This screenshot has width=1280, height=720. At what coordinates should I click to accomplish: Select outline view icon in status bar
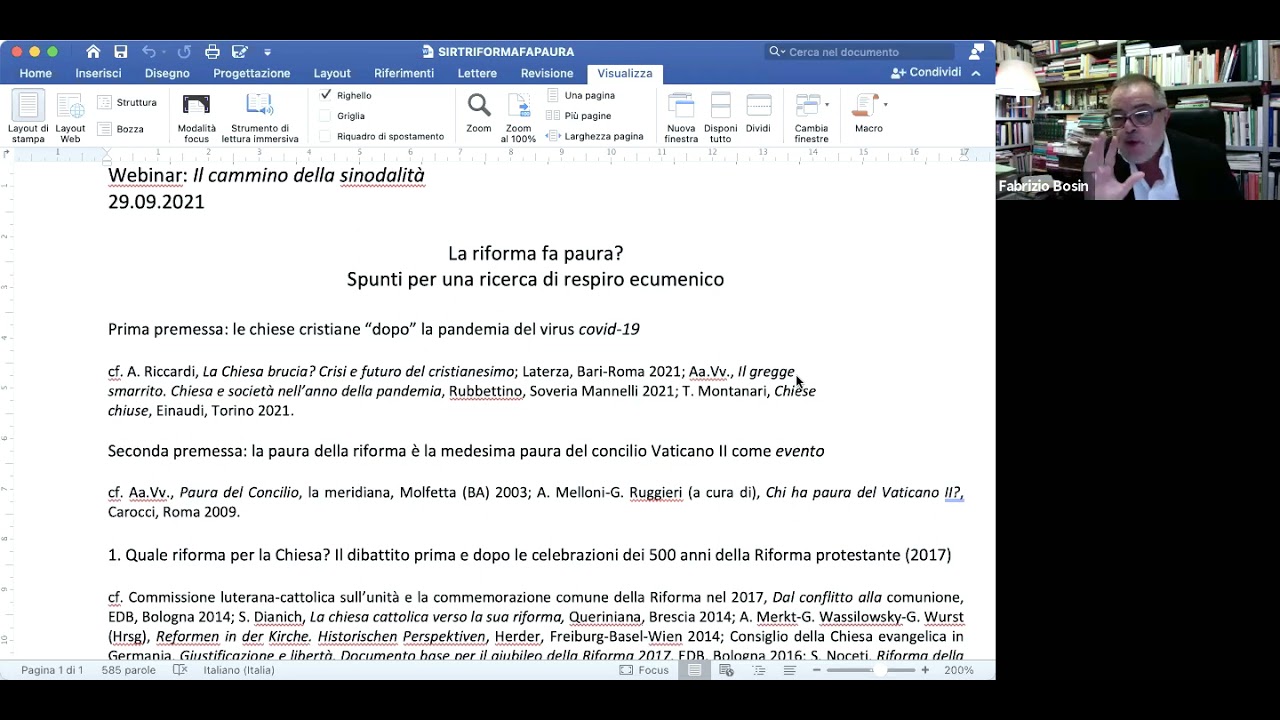point(759,670)
